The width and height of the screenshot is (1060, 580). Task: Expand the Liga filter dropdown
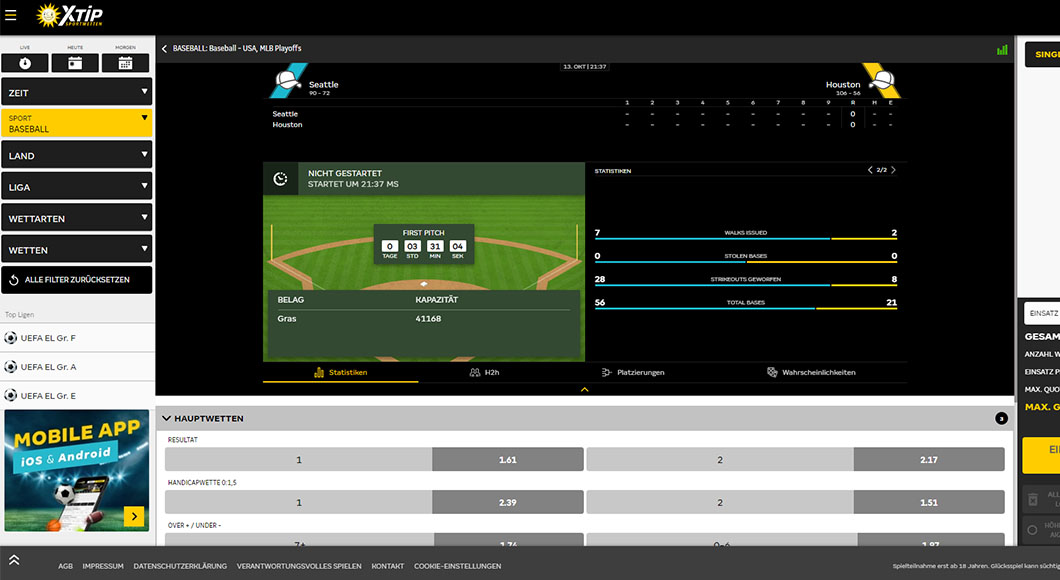[76, 187]
